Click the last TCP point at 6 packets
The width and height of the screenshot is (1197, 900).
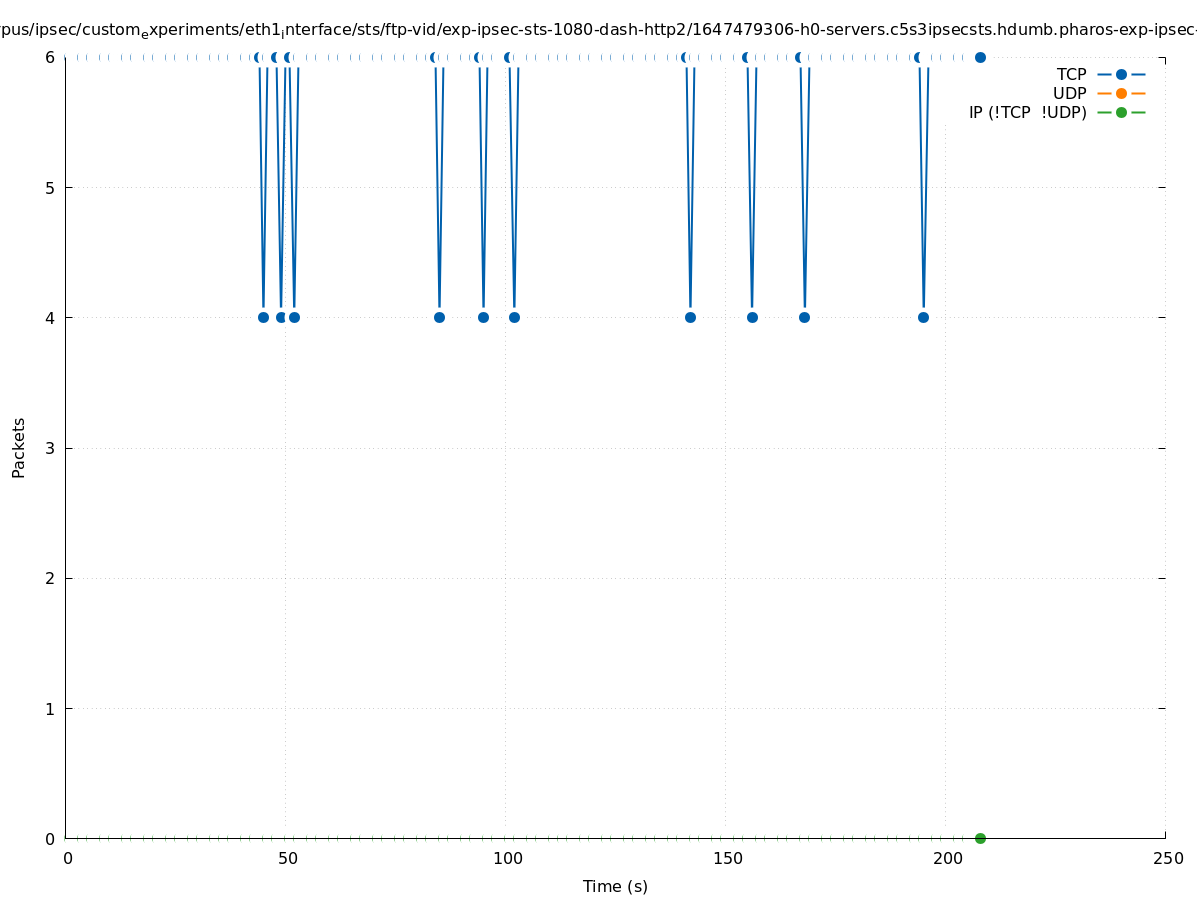click(980, 57)
